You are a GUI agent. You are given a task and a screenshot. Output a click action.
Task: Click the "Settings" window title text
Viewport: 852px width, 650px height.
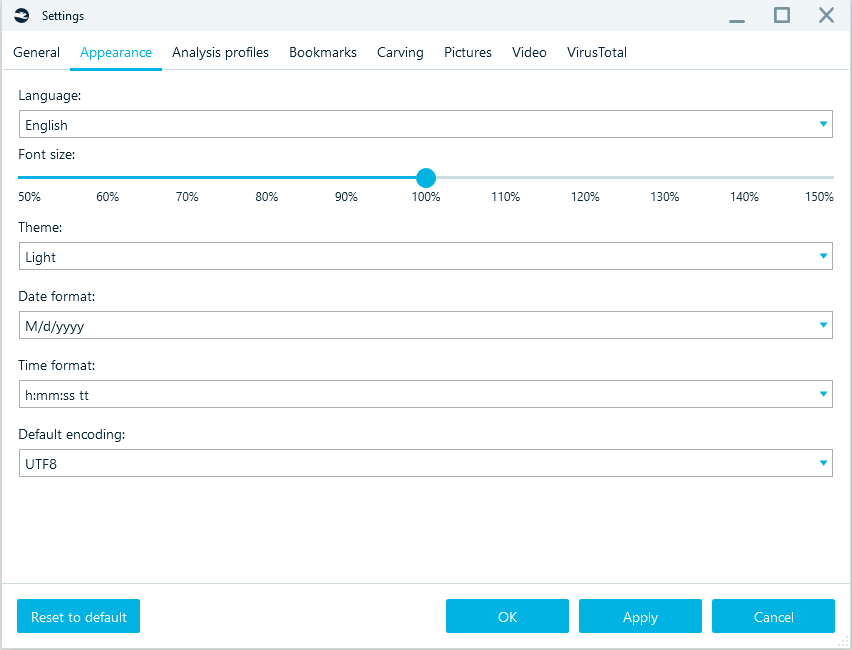63,16
